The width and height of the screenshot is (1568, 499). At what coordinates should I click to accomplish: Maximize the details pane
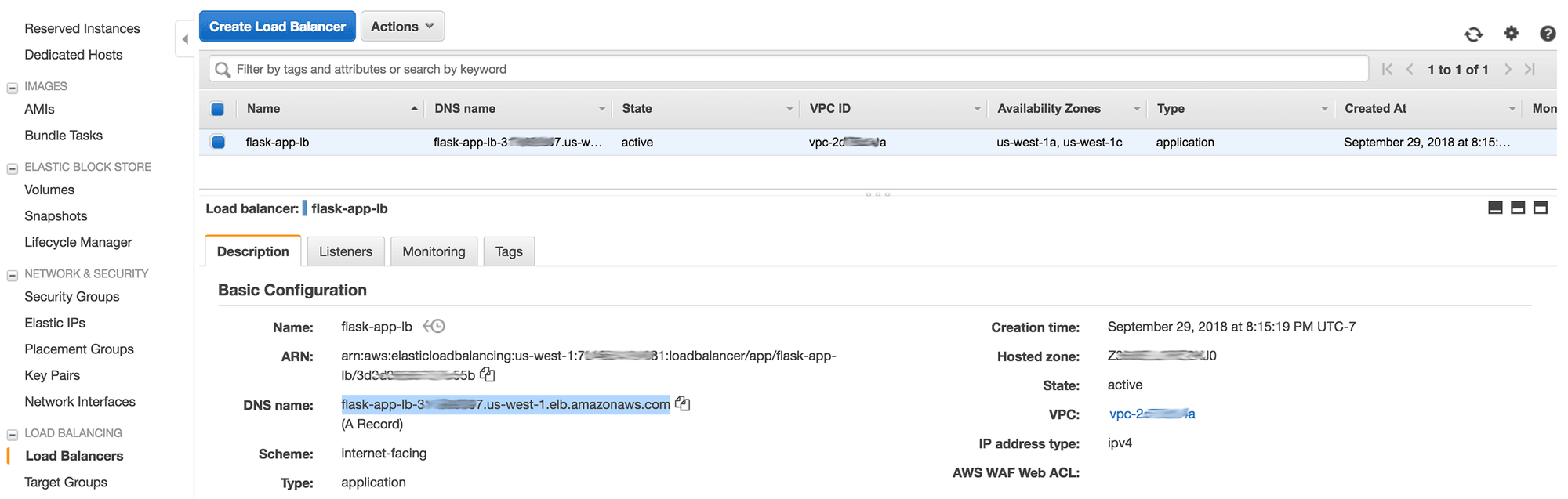[1541, 208]
